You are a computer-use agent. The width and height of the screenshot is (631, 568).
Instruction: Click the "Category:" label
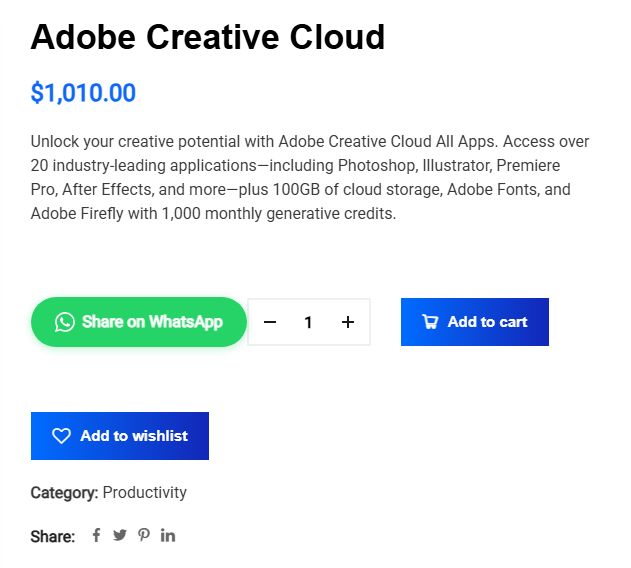64,492
